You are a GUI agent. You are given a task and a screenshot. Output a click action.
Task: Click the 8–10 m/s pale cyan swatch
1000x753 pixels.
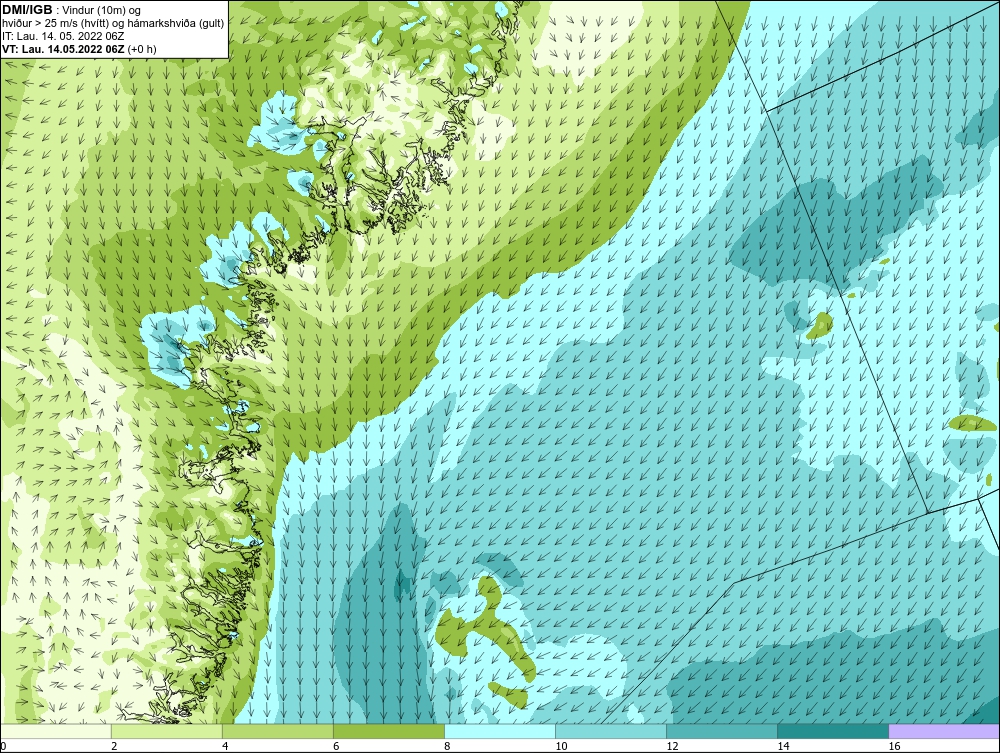pyautogui.click(x=500, y=731)
